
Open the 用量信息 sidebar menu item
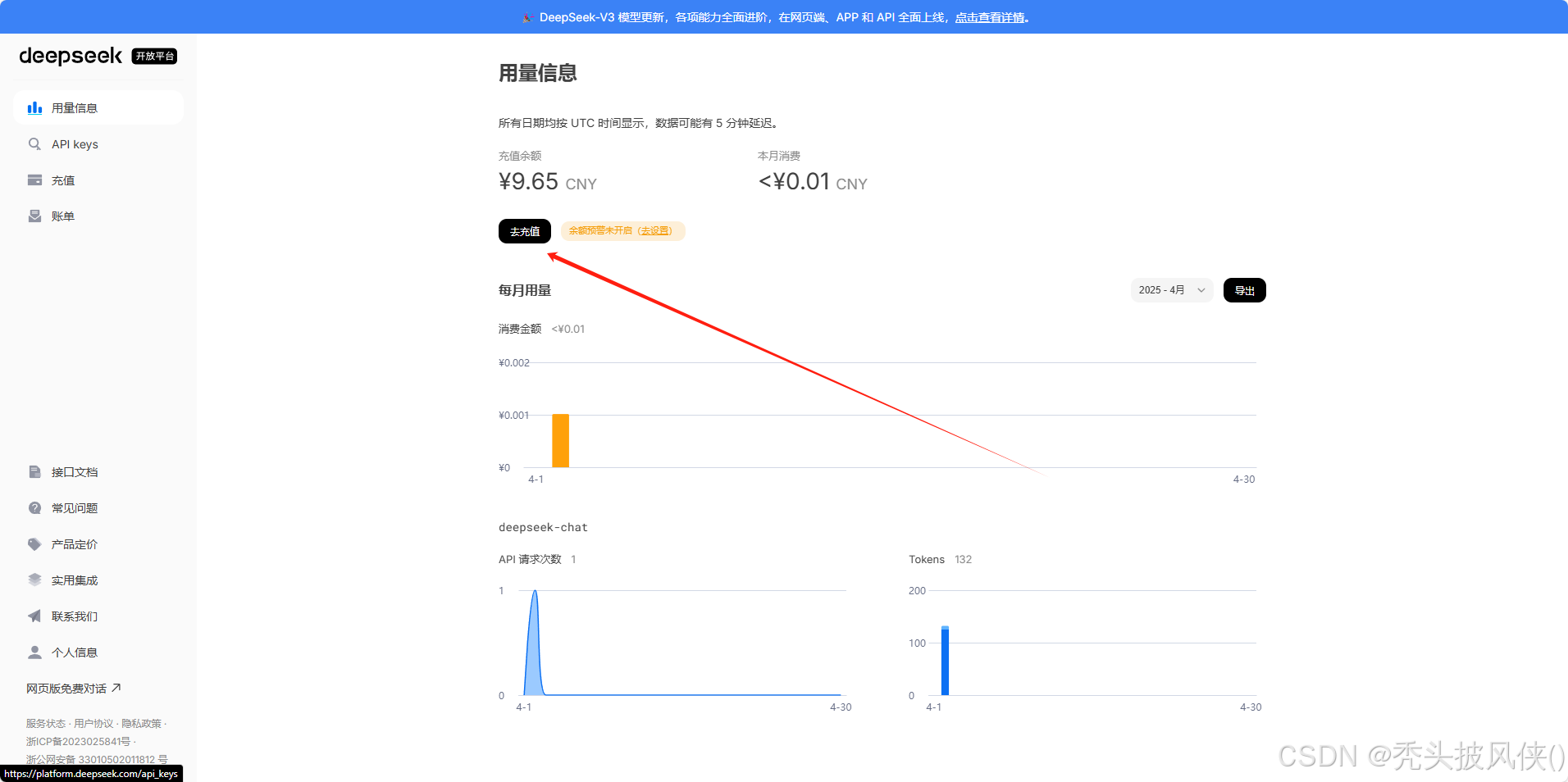(x=98, y=108)
